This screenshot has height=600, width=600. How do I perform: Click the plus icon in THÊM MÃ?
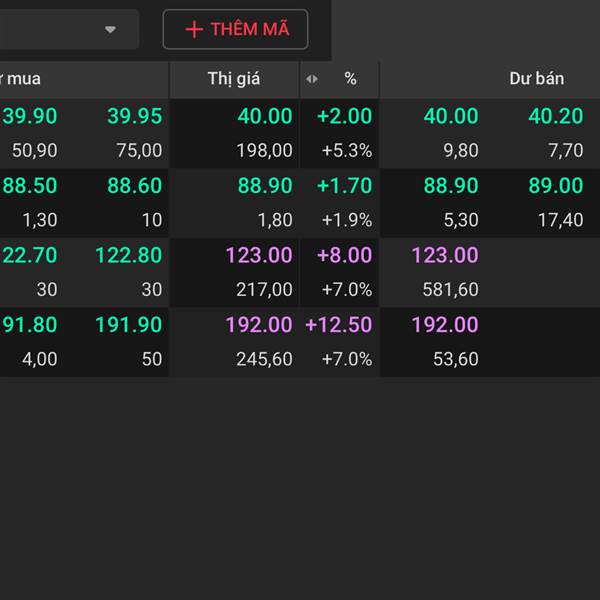pos(194,30)
